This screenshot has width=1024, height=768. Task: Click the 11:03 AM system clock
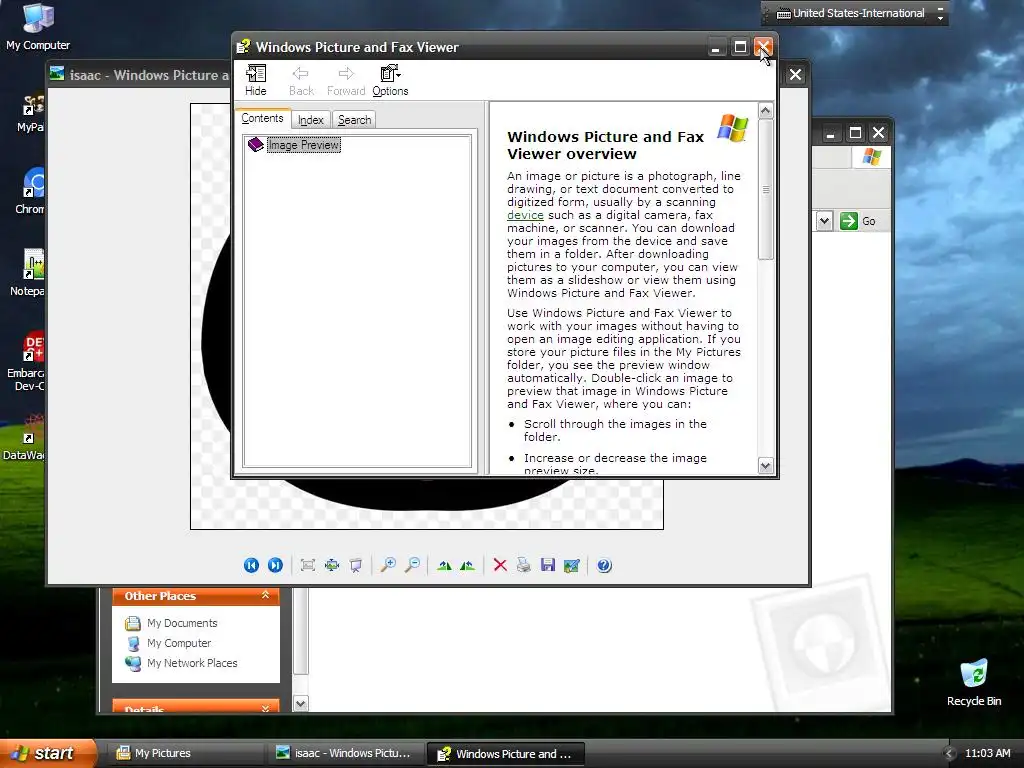[987, 753]
